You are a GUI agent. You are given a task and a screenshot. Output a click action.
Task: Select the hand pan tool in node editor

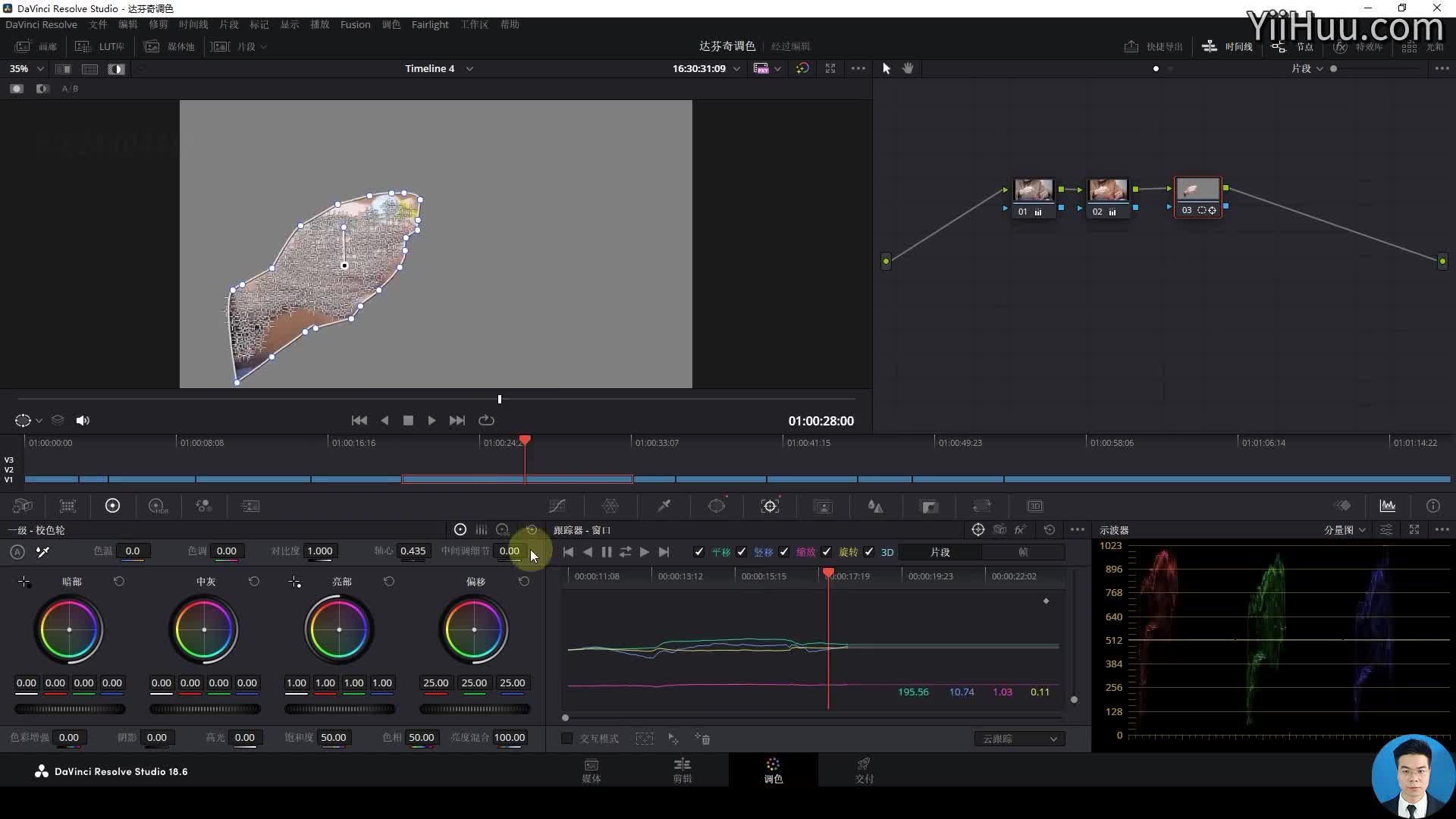tap(908, 68)
